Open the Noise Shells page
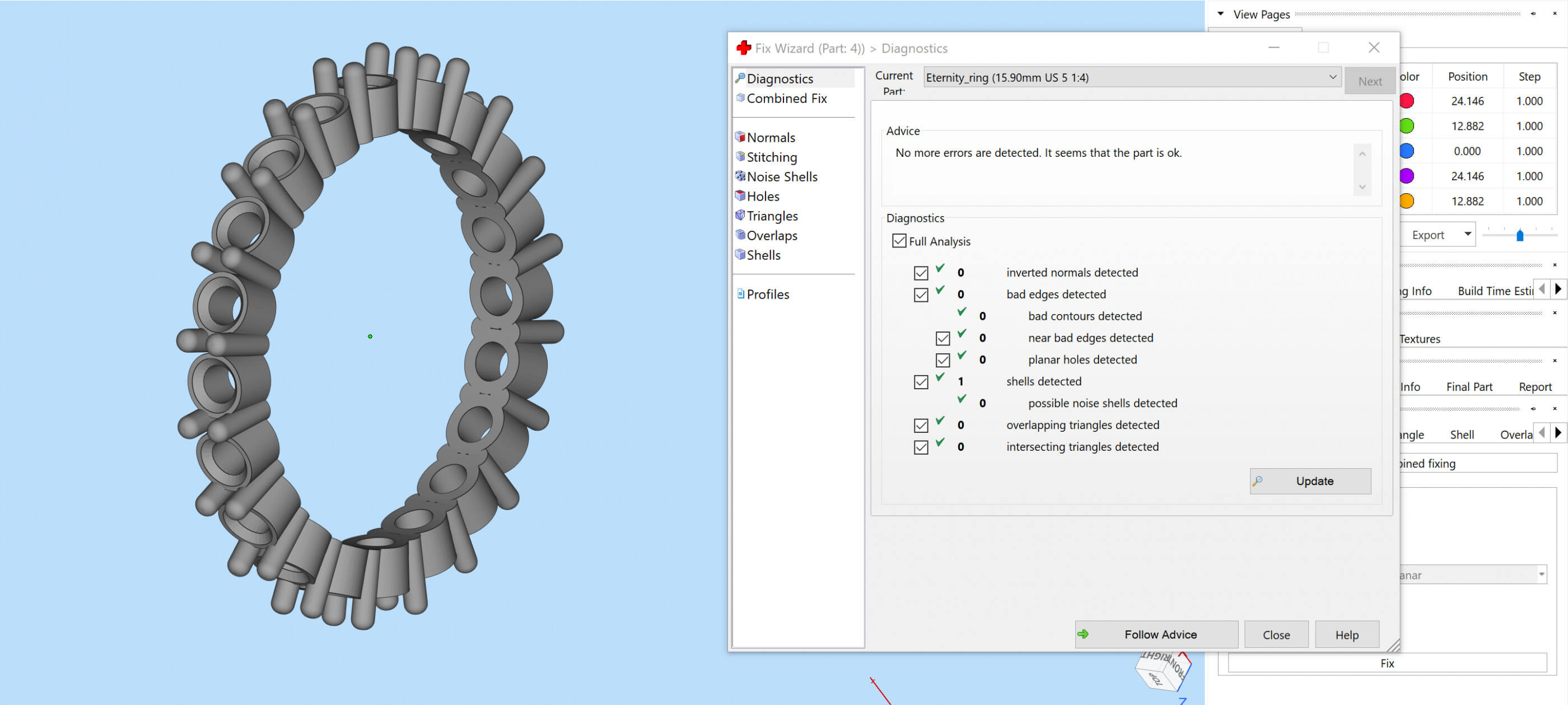Image resolution: width=1568 pixels, height=705 pixels. tap(781, 176)
